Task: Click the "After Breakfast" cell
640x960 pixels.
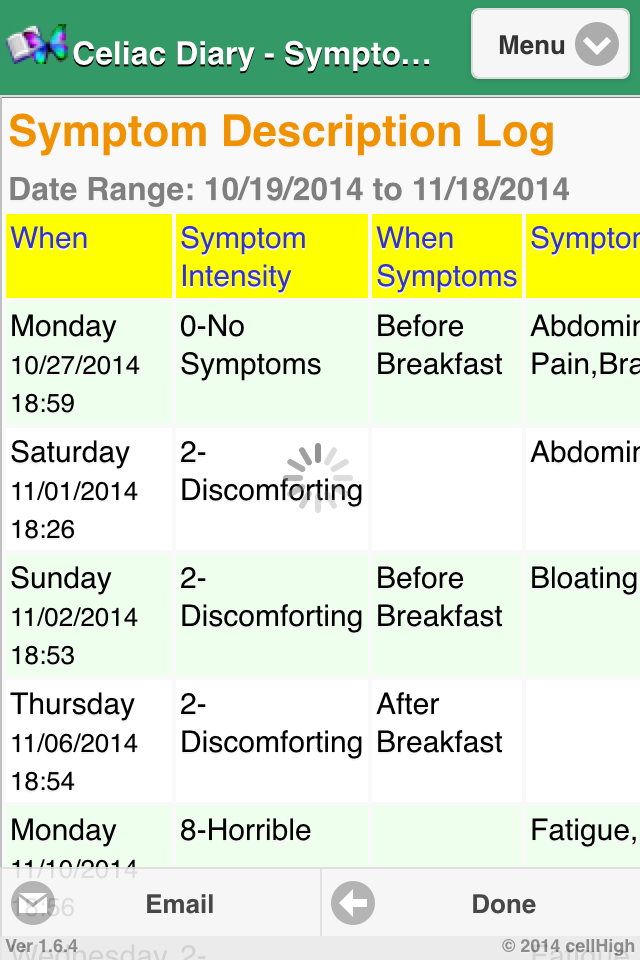Action: click(440, 723)
